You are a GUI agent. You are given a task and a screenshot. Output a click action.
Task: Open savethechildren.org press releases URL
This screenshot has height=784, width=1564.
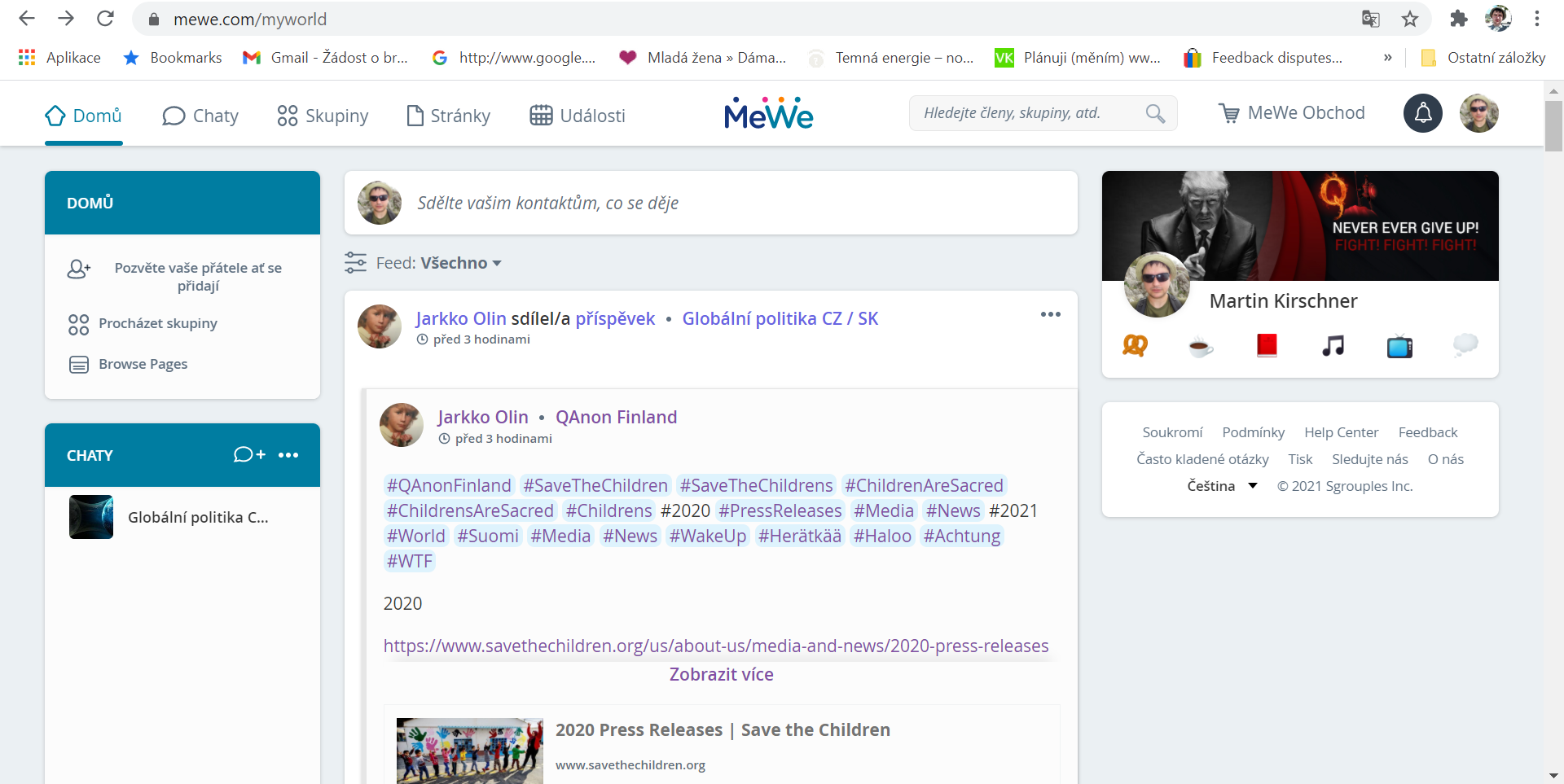716,646
